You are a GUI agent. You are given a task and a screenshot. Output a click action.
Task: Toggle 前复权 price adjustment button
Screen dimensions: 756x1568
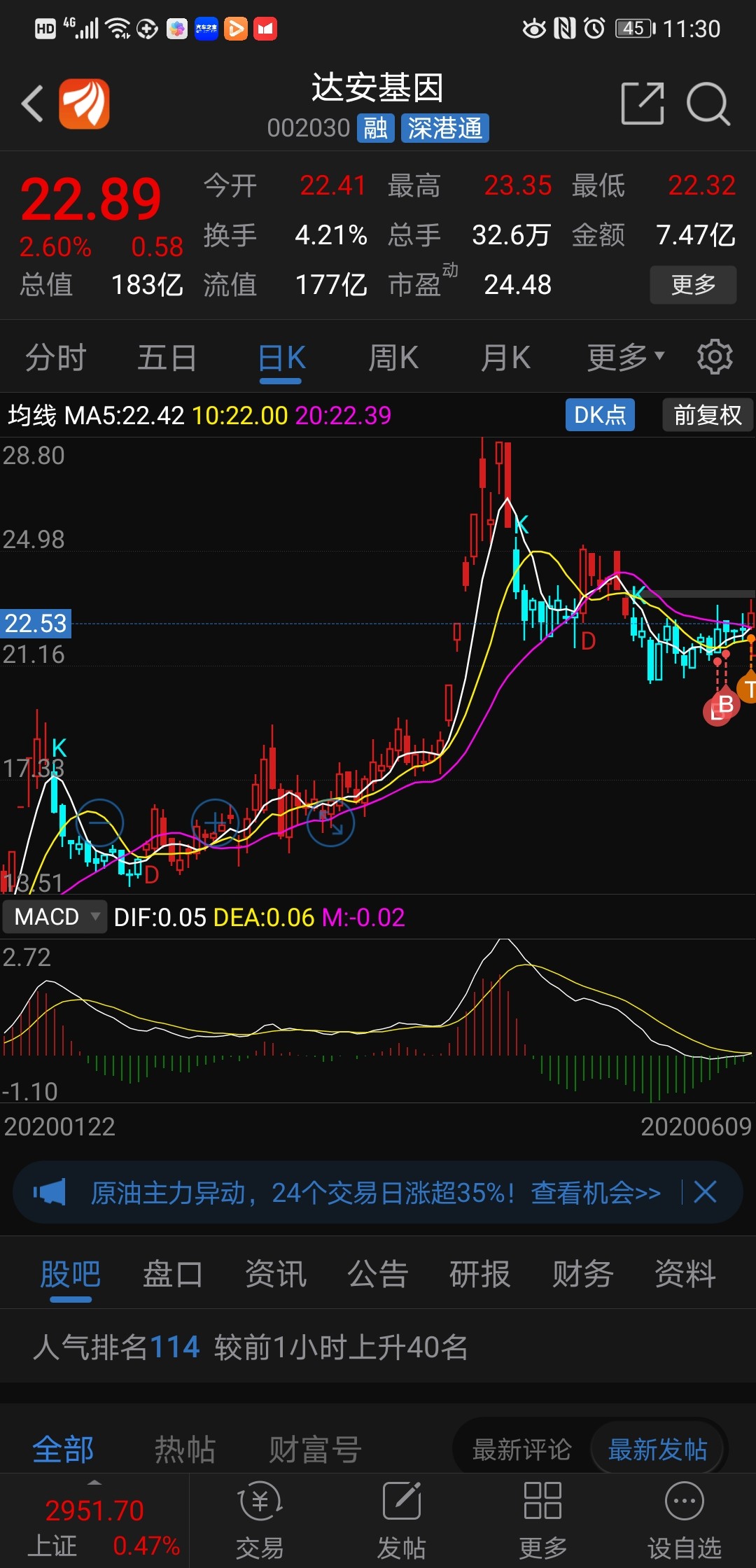[707, 414]
